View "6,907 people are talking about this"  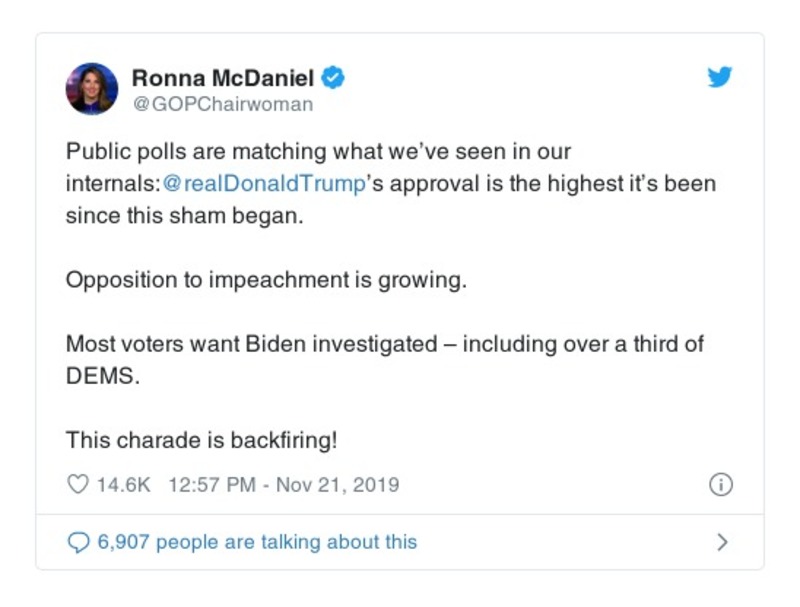(257, 542)
